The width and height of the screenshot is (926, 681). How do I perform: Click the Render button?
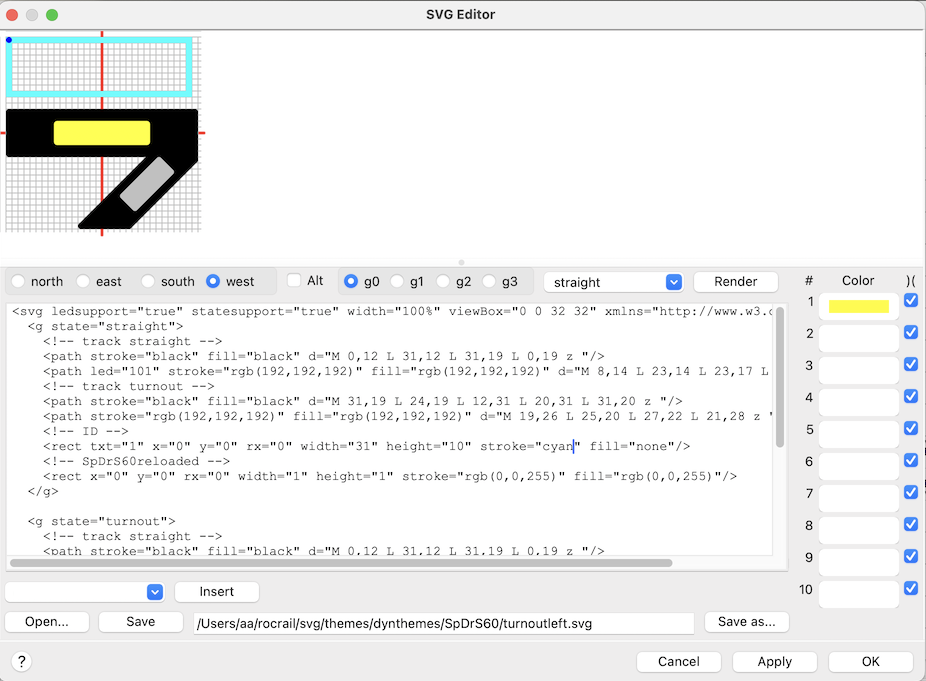pyautogui.click(x=735, y=282)
